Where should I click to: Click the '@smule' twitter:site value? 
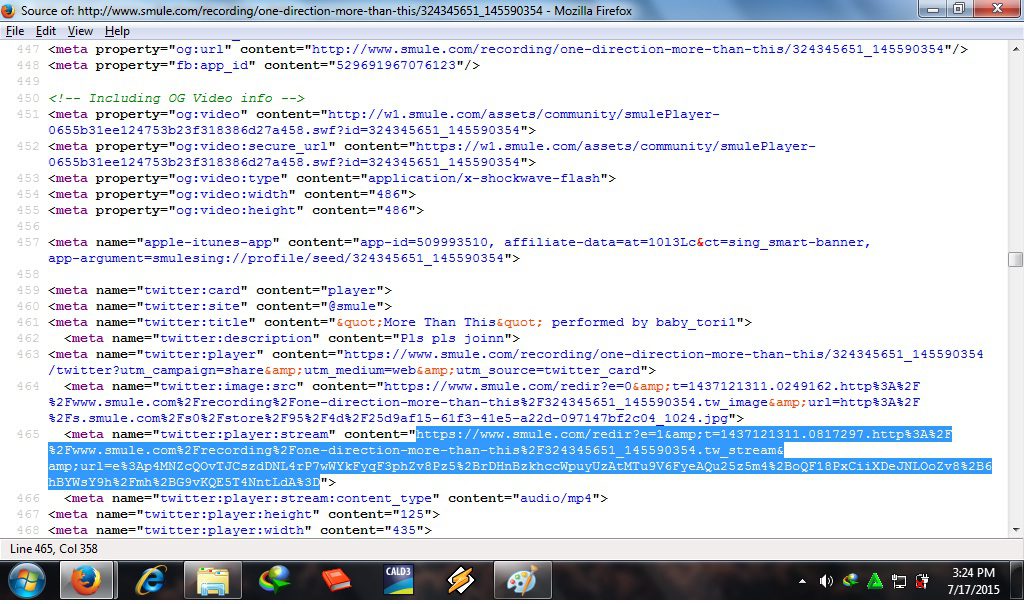coord(352,306)
